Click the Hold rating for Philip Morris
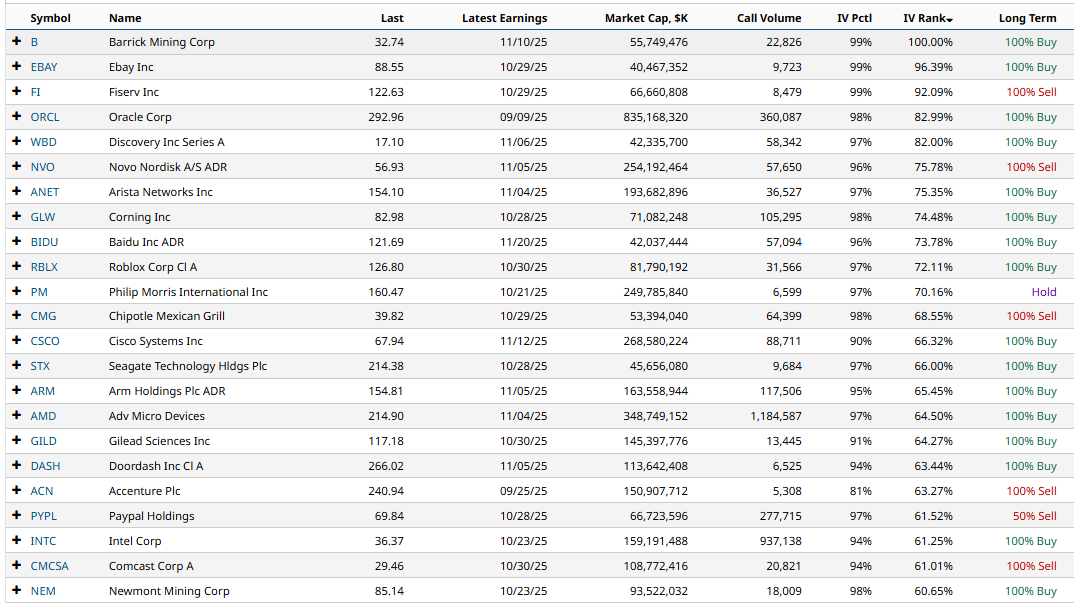 (x=1043, y=292)
